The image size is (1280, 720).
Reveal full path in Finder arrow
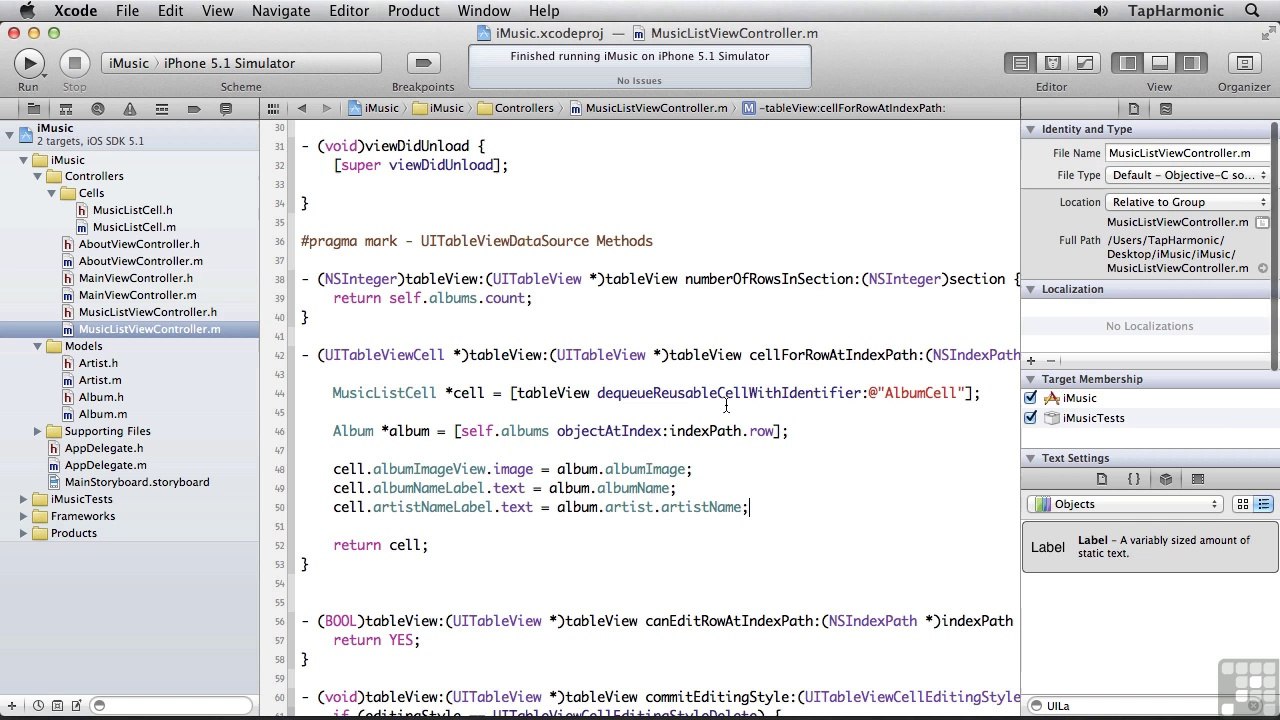pyautogui.click(x=1264, y=268)
